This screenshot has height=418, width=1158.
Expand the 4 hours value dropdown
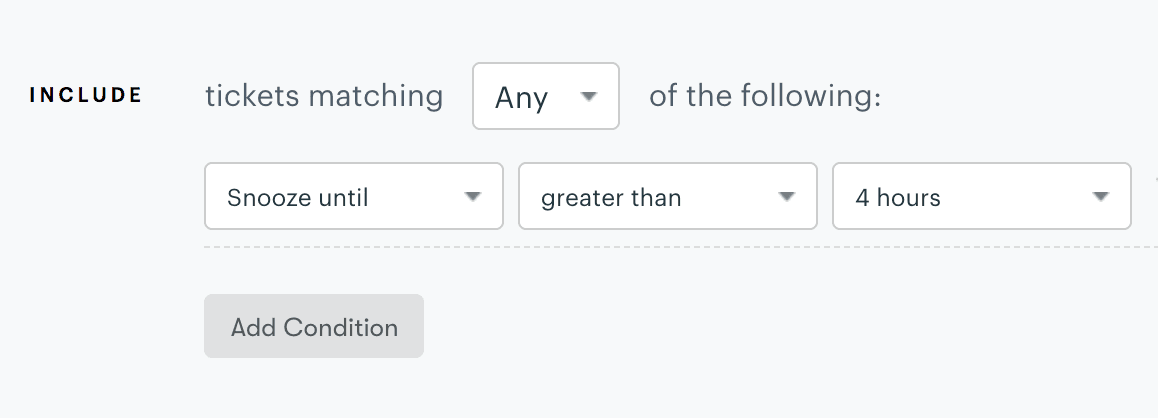click(981, 196)
